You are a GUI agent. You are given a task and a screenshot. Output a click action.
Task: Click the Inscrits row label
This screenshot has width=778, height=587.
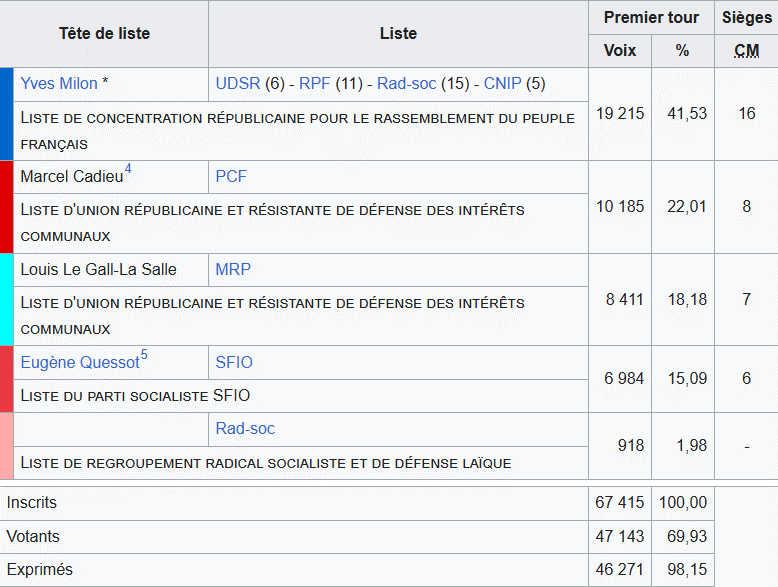pyautogui.click(x=32, y=502)
